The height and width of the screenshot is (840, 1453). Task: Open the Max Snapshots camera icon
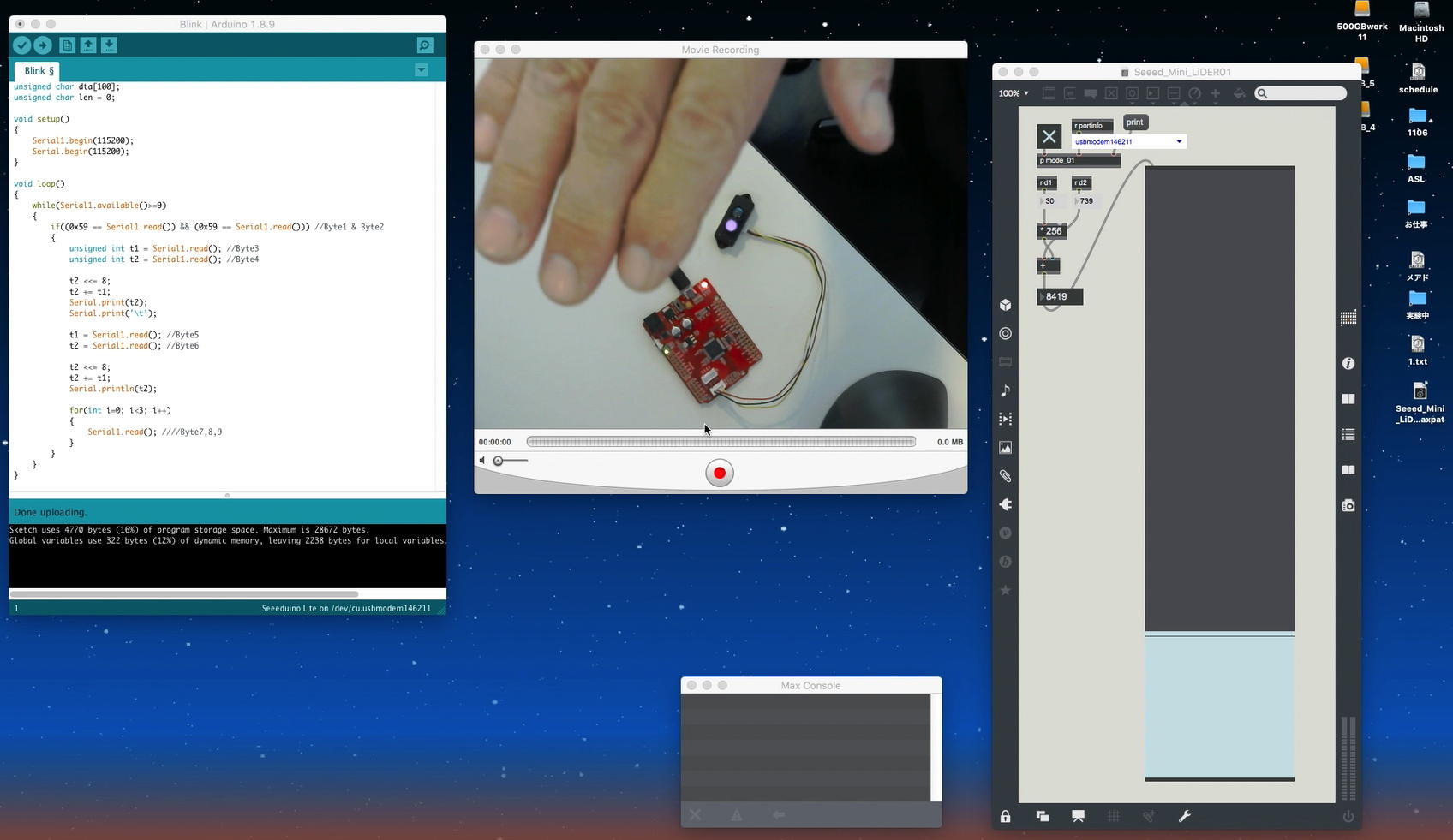pos(1348,506)
